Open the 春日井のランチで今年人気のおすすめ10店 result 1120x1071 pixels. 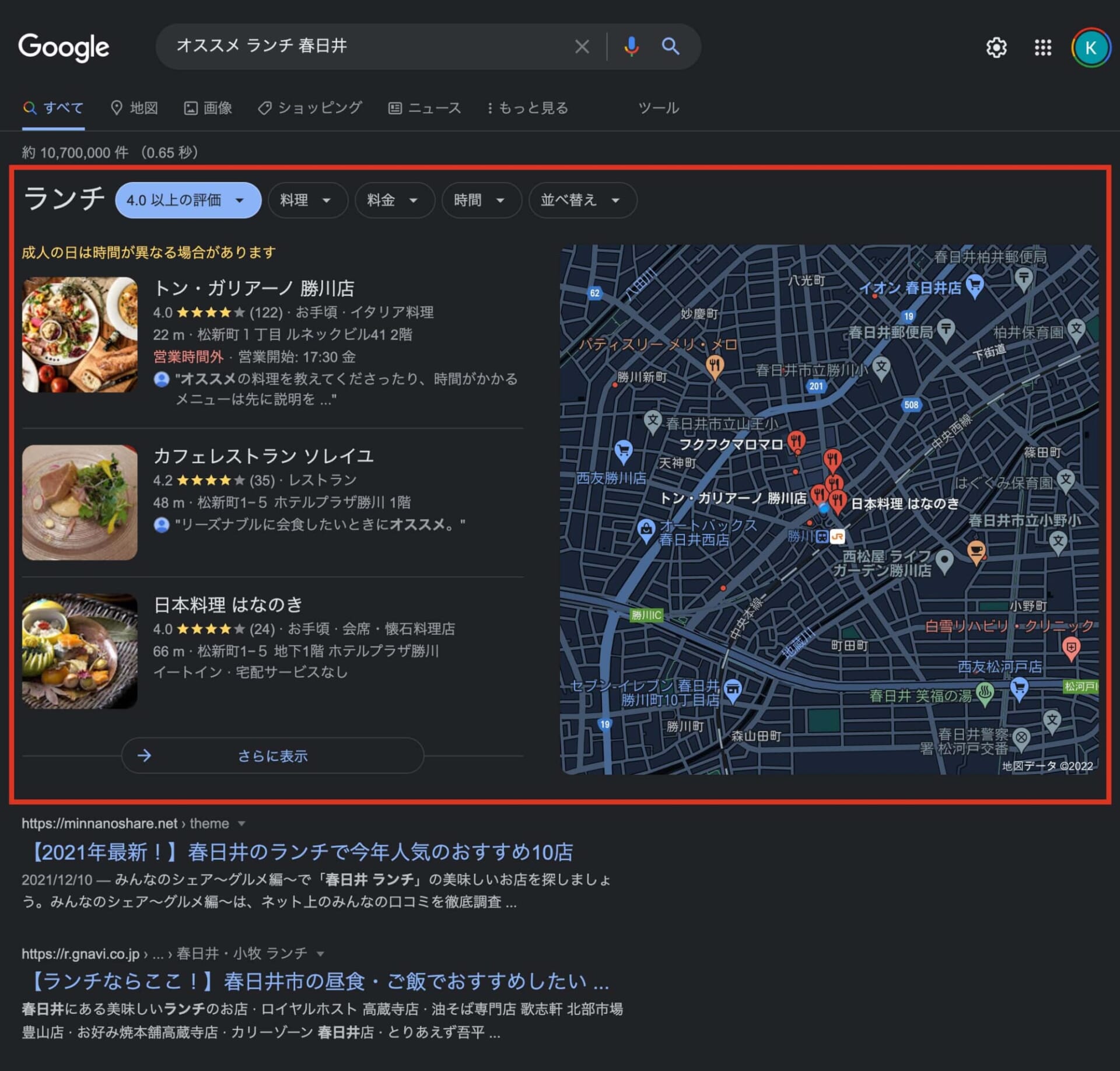(297, 853)
